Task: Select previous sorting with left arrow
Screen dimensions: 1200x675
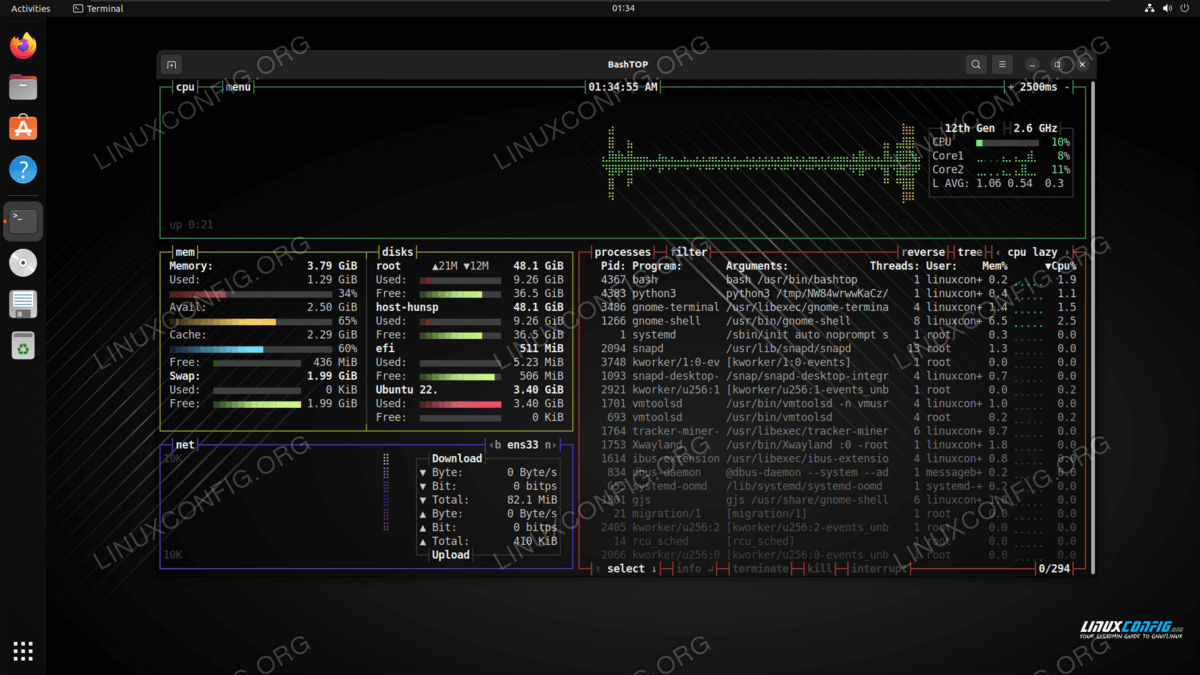Action: point(997,253)
